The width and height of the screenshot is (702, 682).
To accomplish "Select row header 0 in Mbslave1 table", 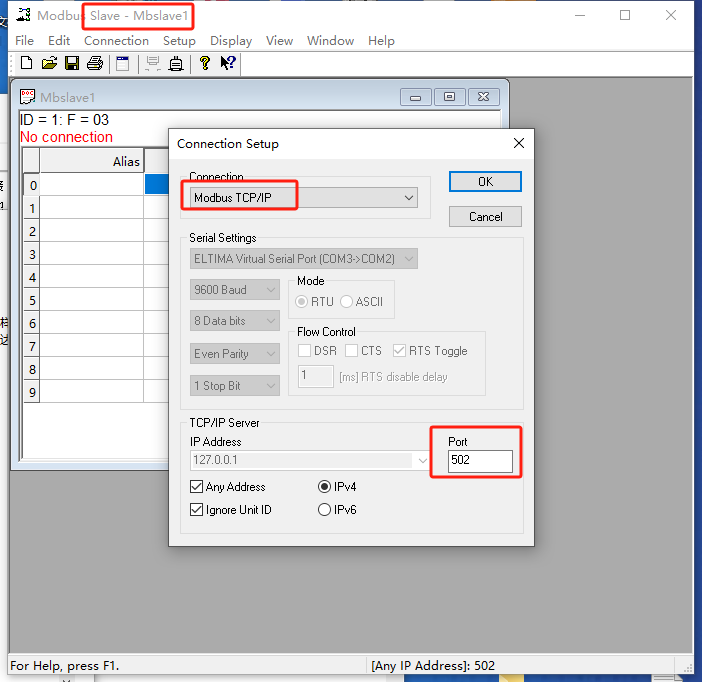I will point(32,185).
